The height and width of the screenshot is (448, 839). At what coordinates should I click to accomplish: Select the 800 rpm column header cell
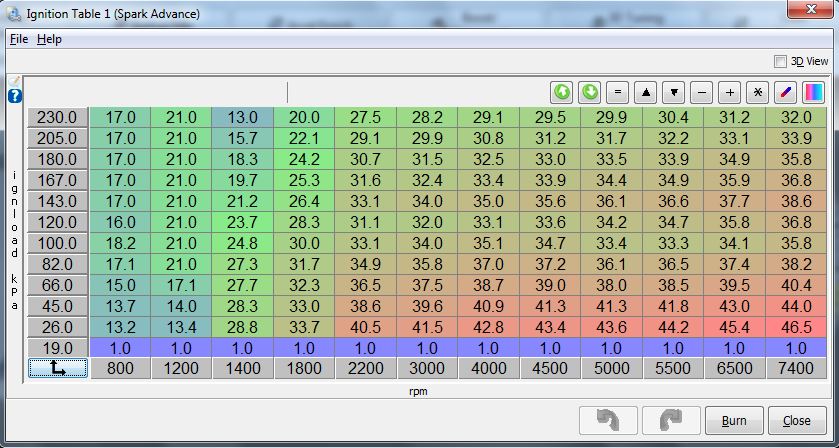tap(120, 368)
